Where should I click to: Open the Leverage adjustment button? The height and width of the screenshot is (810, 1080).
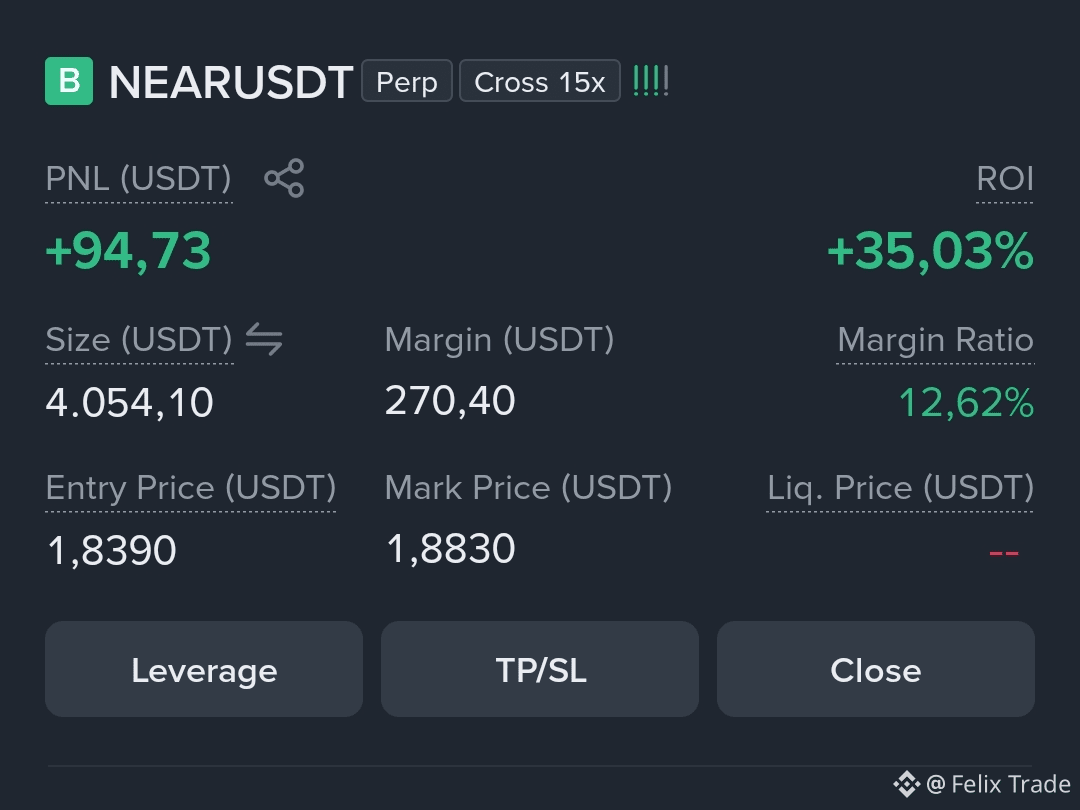coord(204,669)
